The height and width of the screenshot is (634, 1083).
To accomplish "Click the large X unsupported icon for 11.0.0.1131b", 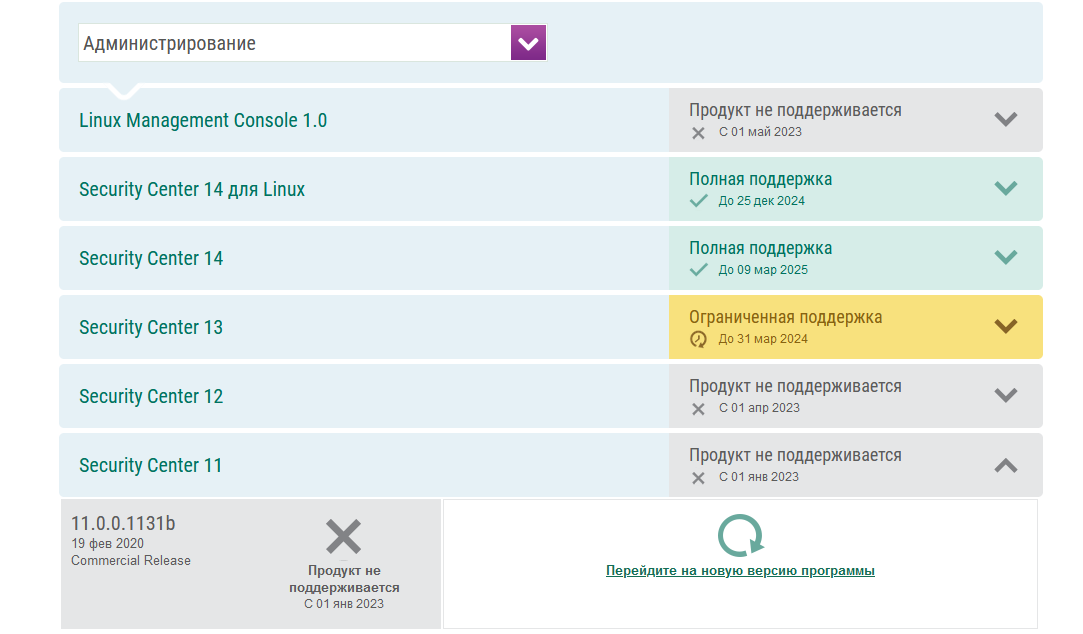I will [x=343, y=537].
